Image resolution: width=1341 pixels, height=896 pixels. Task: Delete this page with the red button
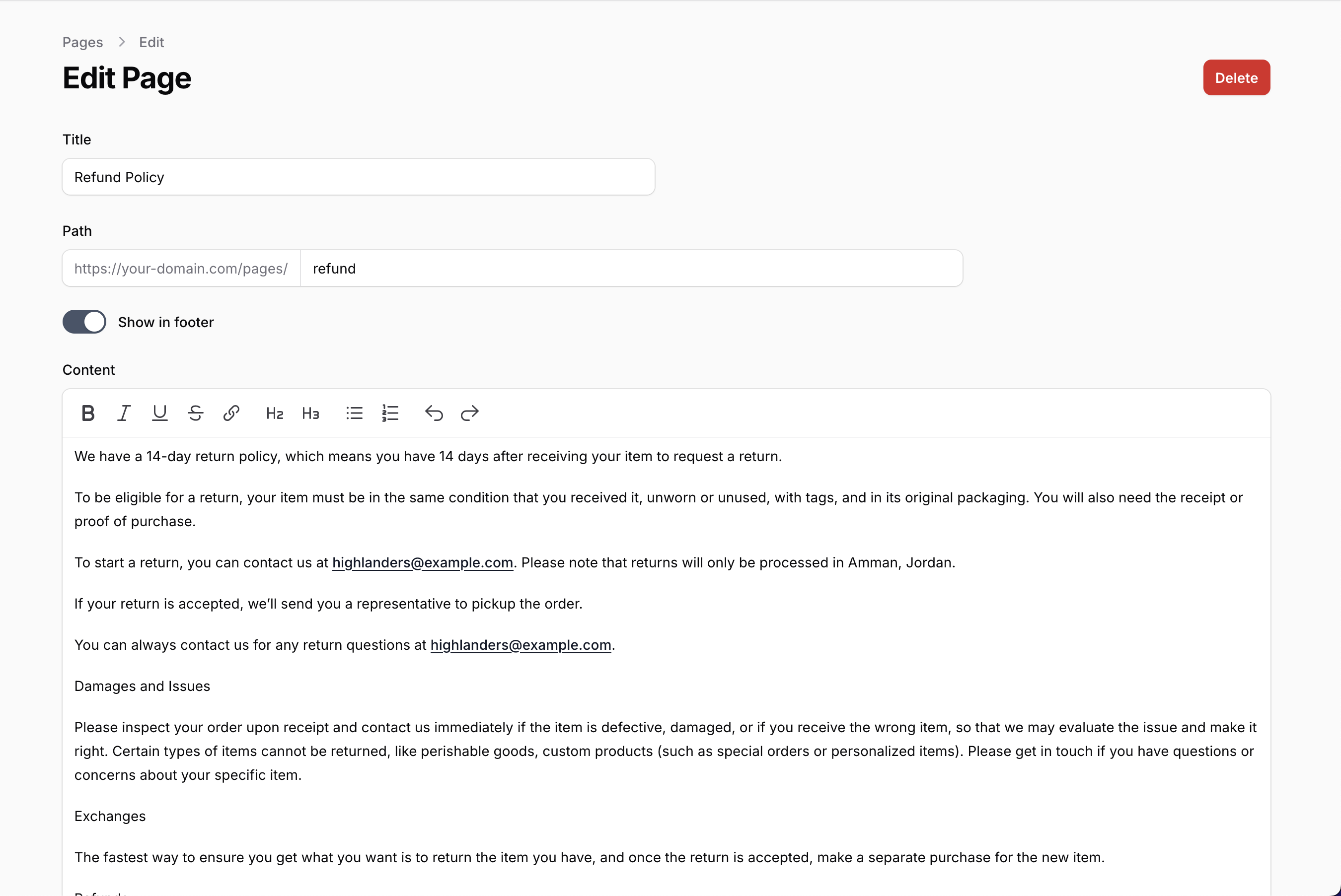(x=1236, y=78)
